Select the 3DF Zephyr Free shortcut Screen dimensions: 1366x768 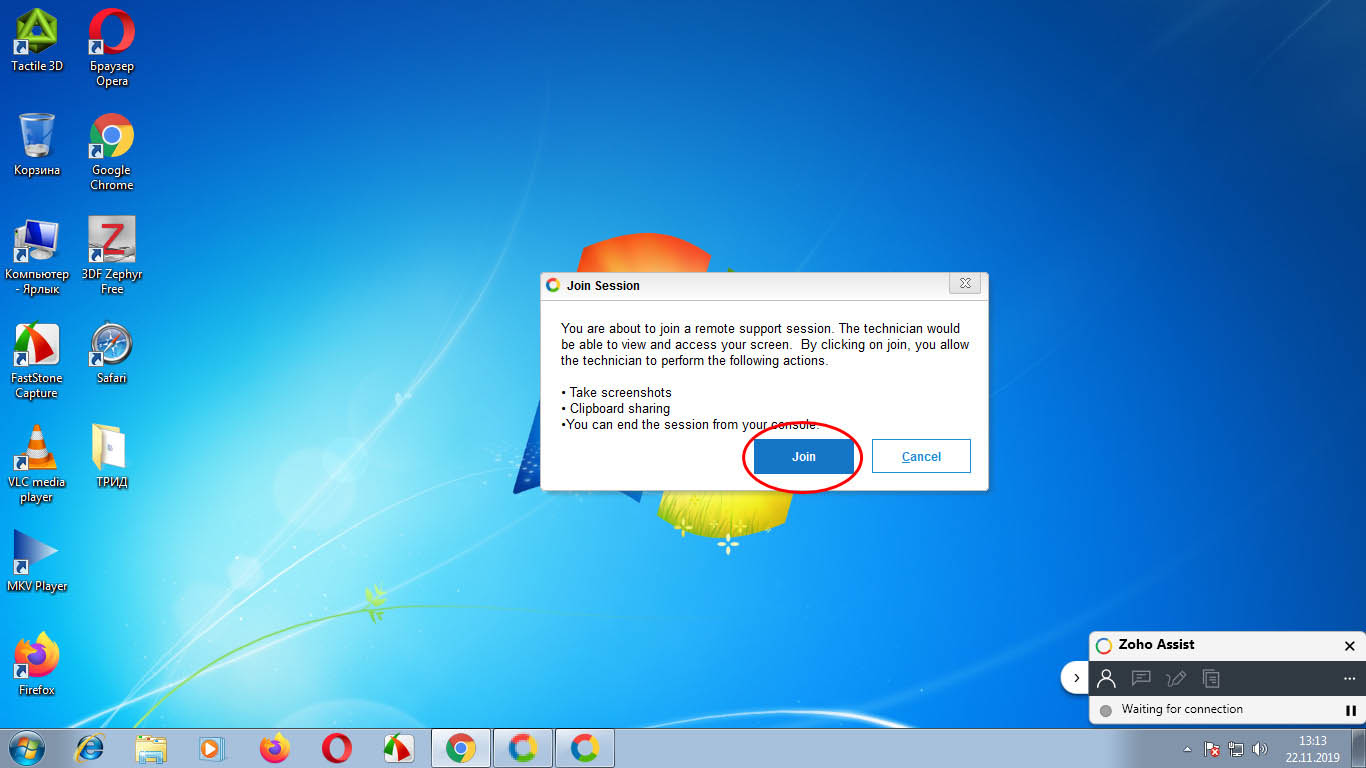[x=112, y=255]
